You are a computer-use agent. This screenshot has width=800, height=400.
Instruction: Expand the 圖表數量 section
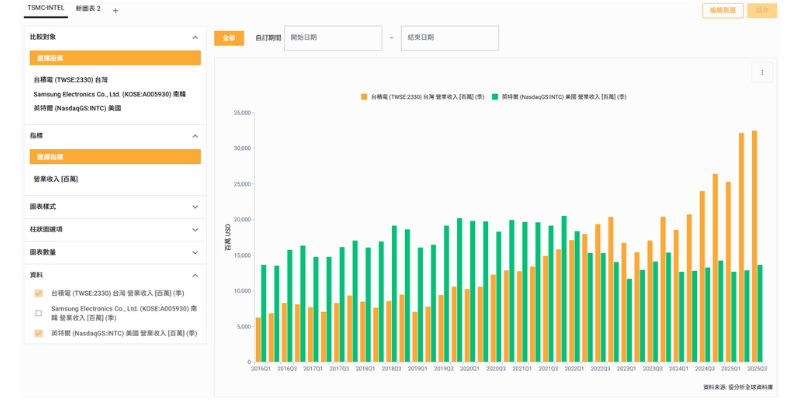(x=195, y=252)
